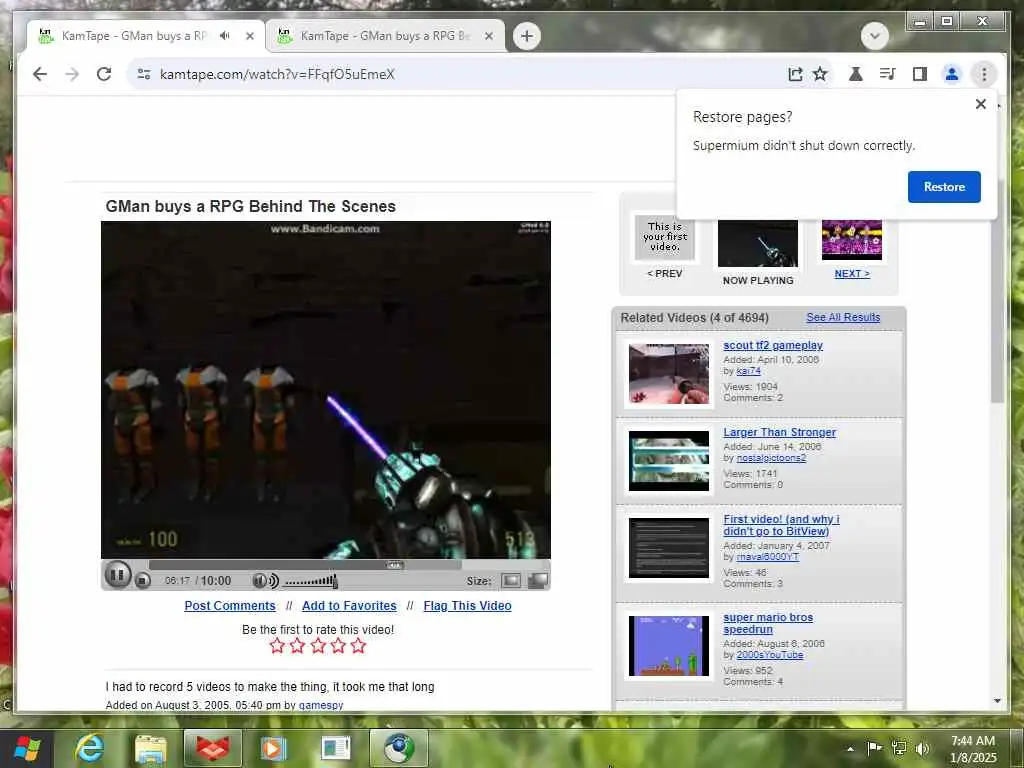Viewport: 1024px width, 768px height.
Task: Open the profile avatar icon
Action: tap(952, 74)
